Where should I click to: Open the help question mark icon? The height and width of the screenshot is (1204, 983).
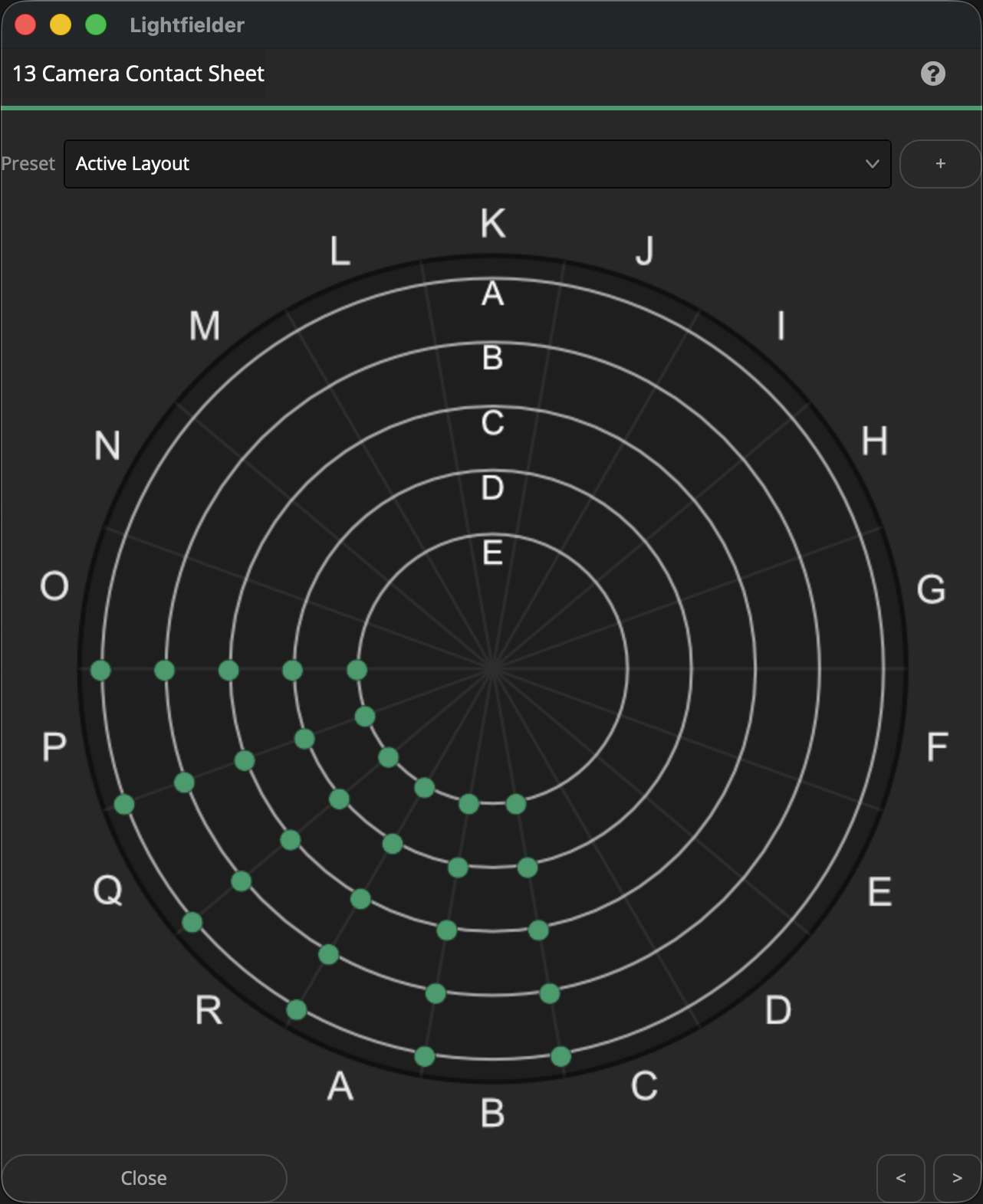point(932,74)
